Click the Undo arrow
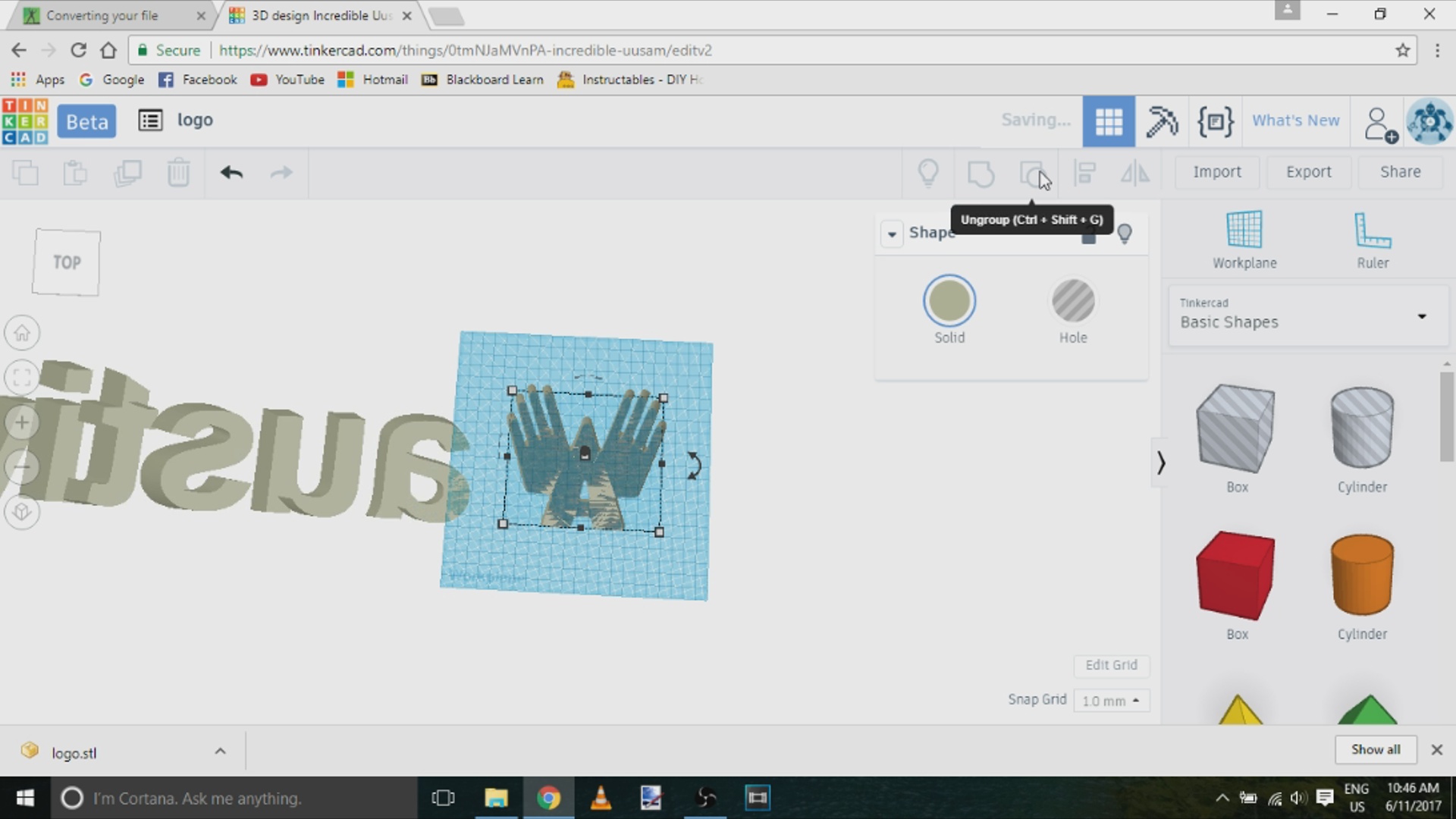 [231, 173]
